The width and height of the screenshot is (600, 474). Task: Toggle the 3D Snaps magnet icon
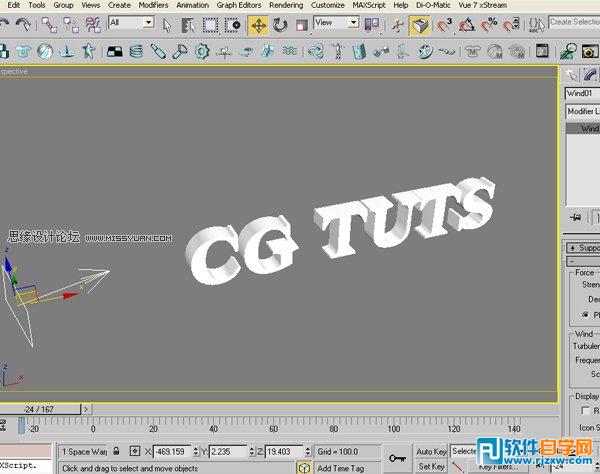point(444,26)
